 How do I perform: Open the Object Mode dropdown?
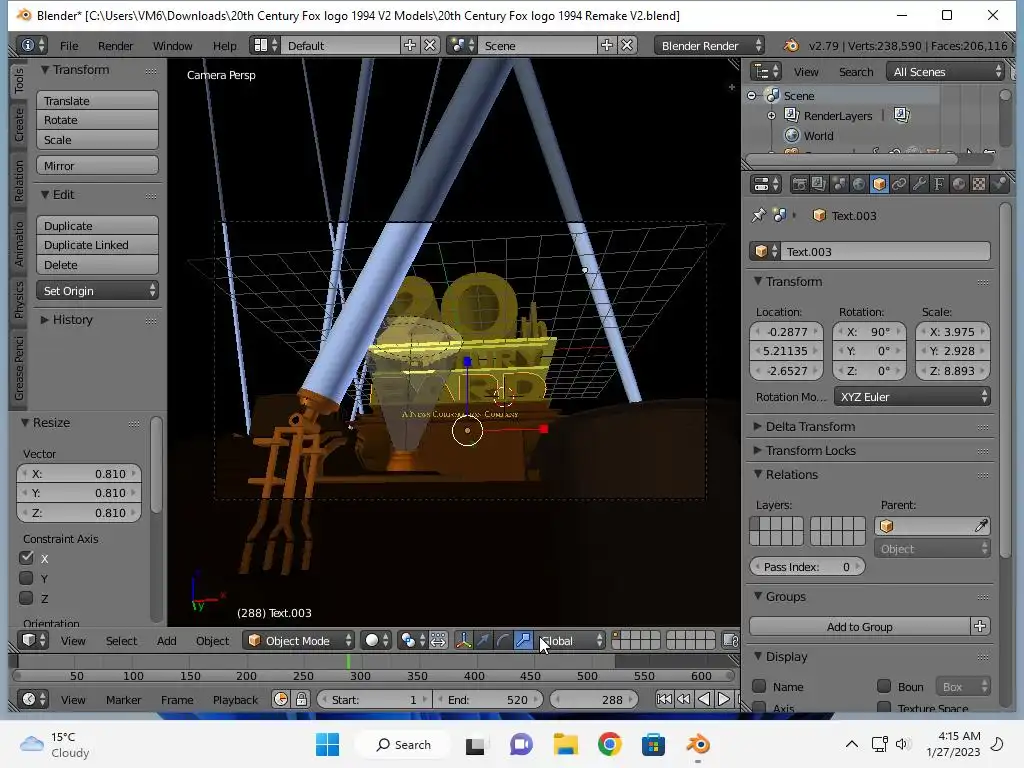pyautogui.click(x=298, y=641)
